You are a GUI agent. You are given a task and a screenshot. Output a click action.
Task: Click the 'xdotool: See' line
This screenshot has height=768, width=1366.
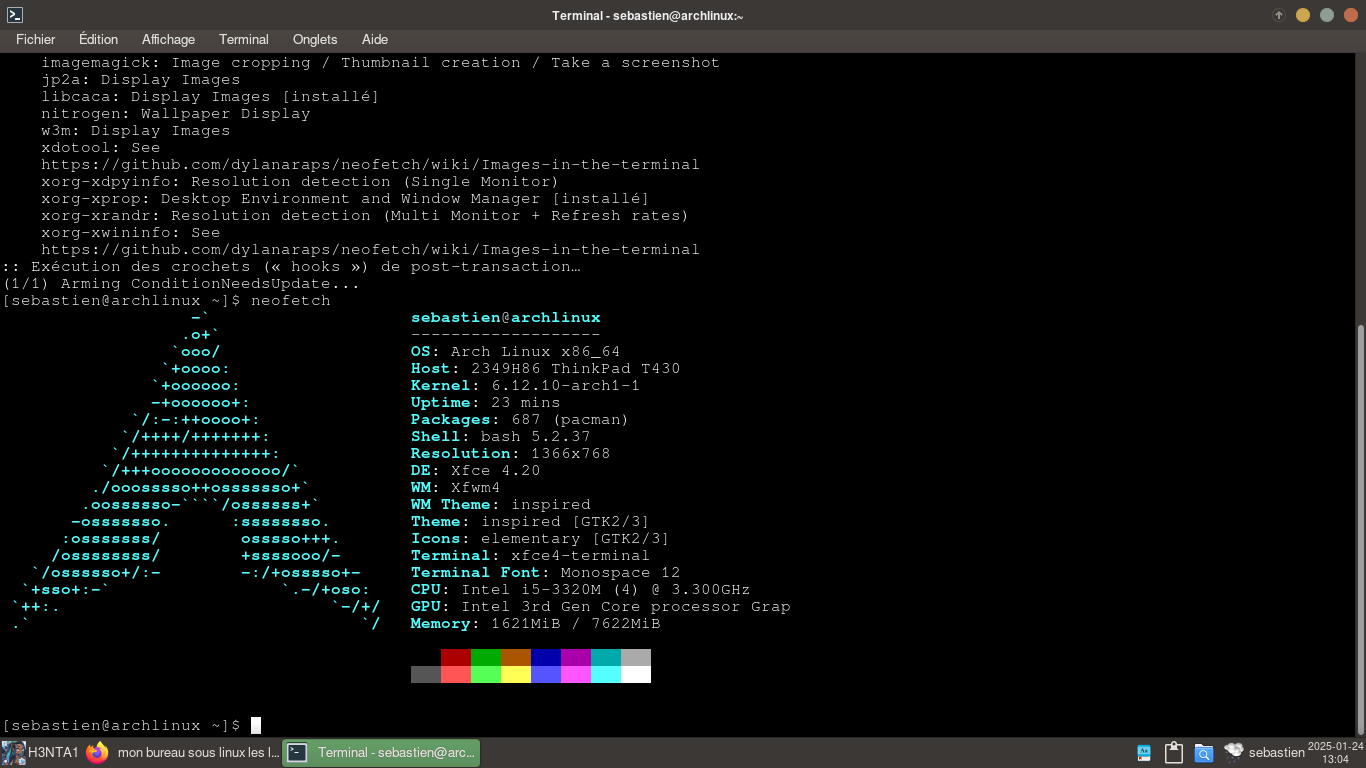pos(100,147)
